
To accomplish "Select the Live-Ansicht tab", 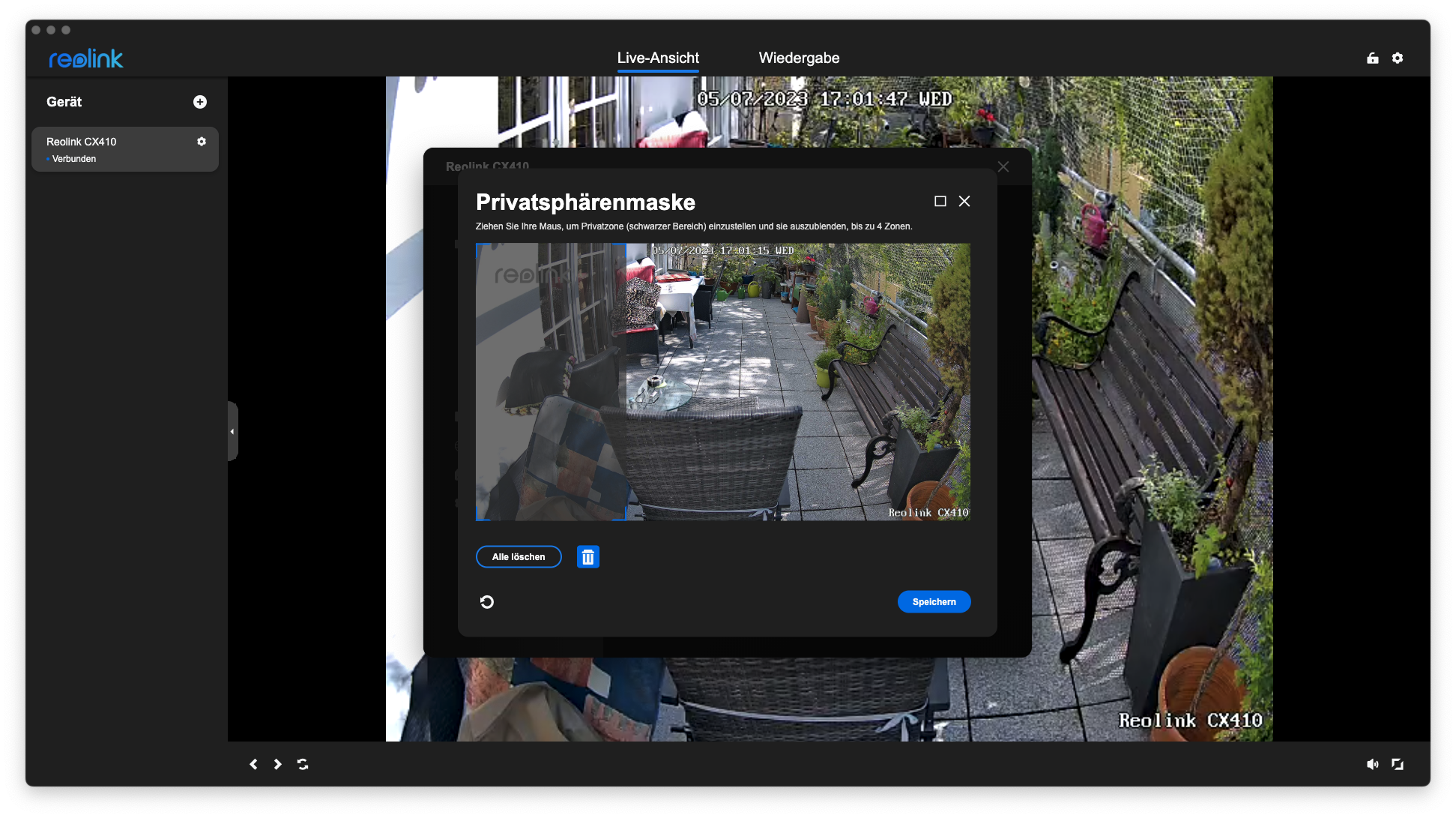I will [658, 58].
